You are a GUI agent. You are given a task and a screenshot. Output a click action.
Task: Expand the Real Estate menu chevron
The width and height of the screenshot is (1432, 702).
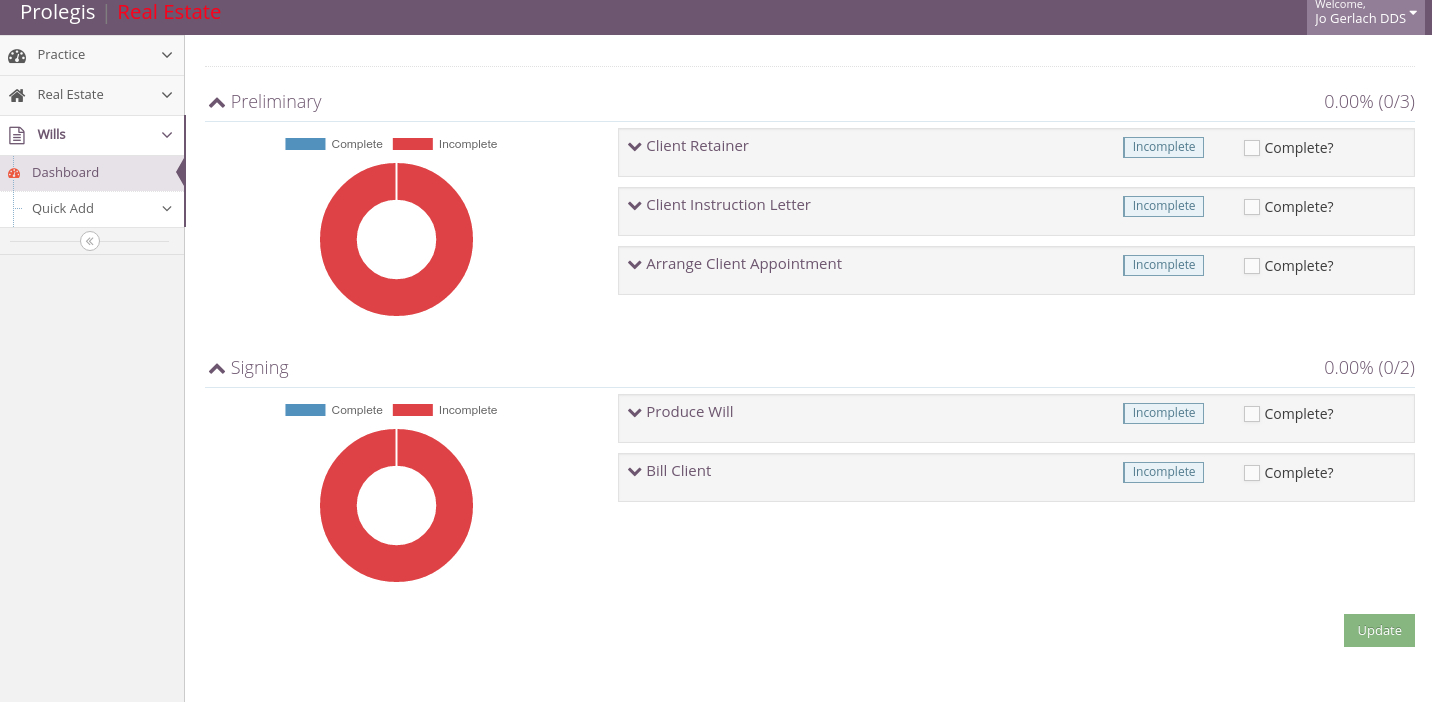(167, 95)
